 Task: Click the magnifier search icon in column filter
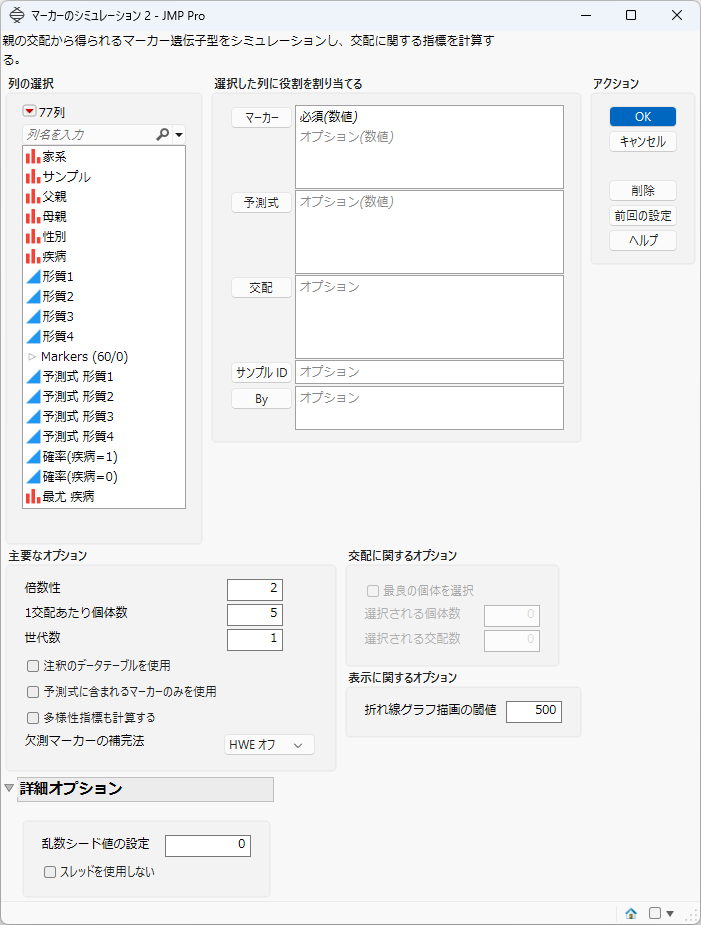pos(162,135)
